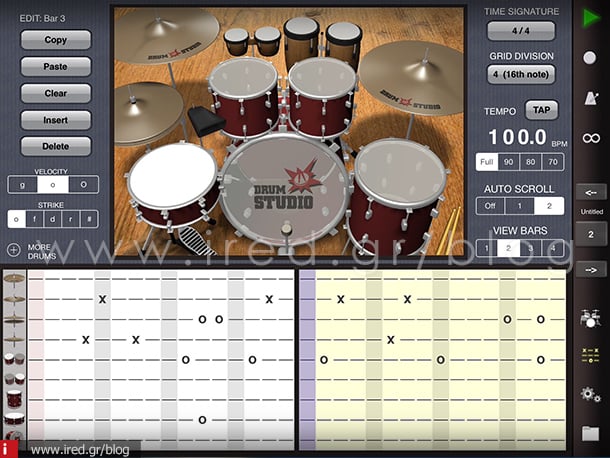This screenshot has height=458, width=610.
Task: Set velocity to ghost 'g'
Action: [x=23, y=184]
